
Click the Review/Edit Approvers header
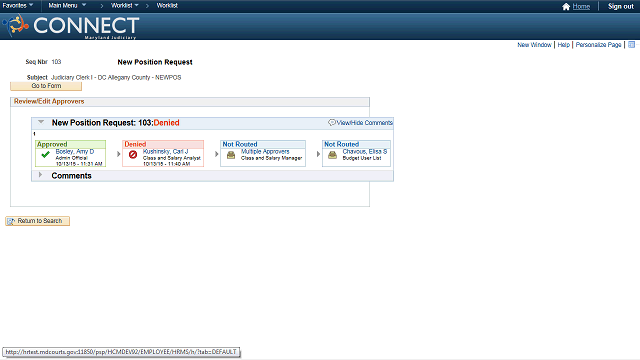point(49,101)
